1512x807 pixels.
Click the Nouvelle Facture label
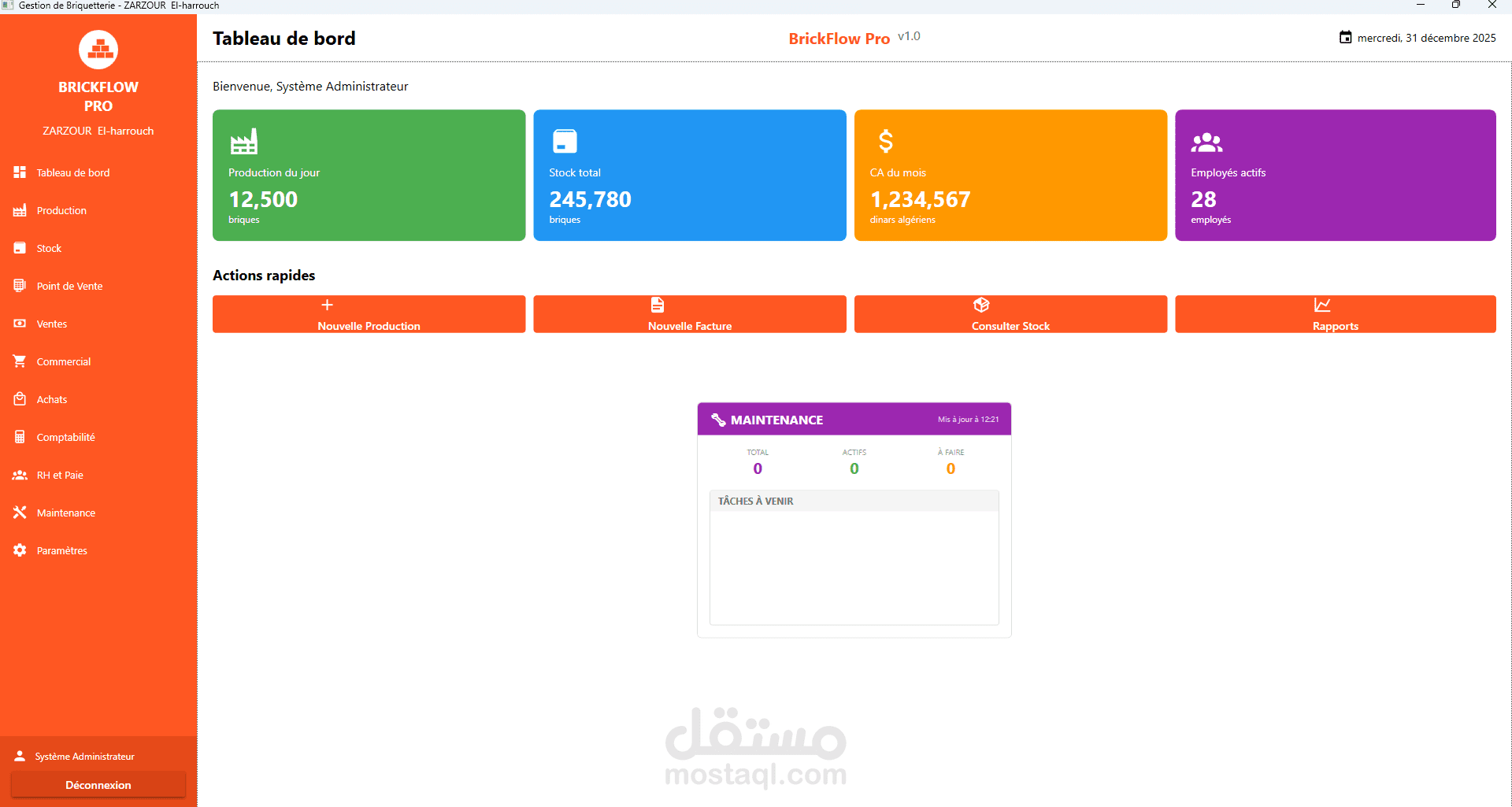pyautogui.click(x=690, y=326)
